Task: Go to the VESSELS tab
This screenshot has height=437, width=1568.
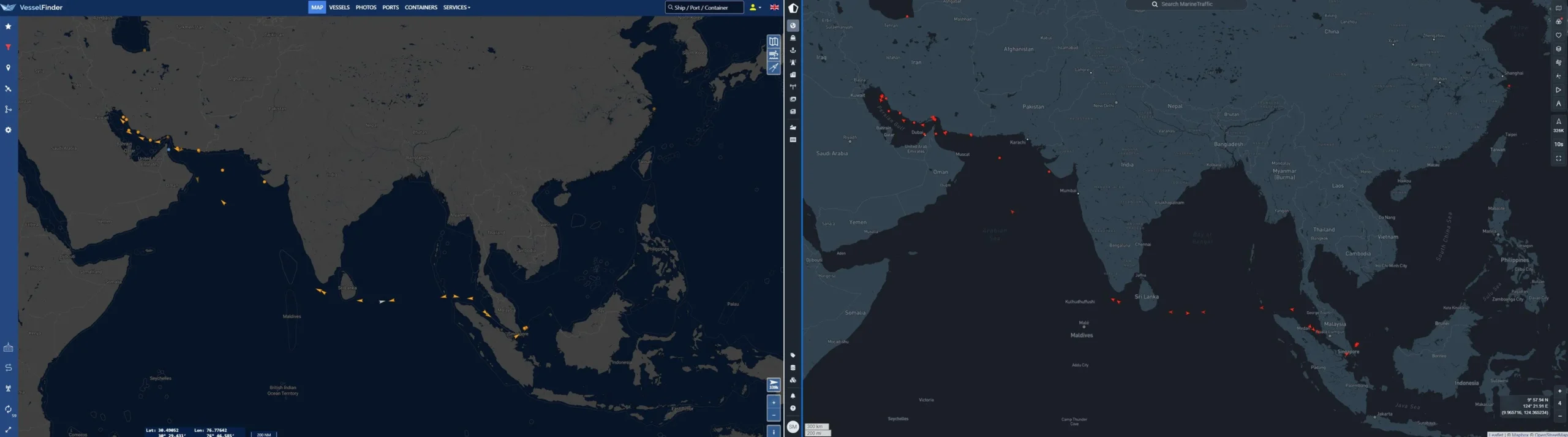Action: pyautogui.click(x=339, y=7)
